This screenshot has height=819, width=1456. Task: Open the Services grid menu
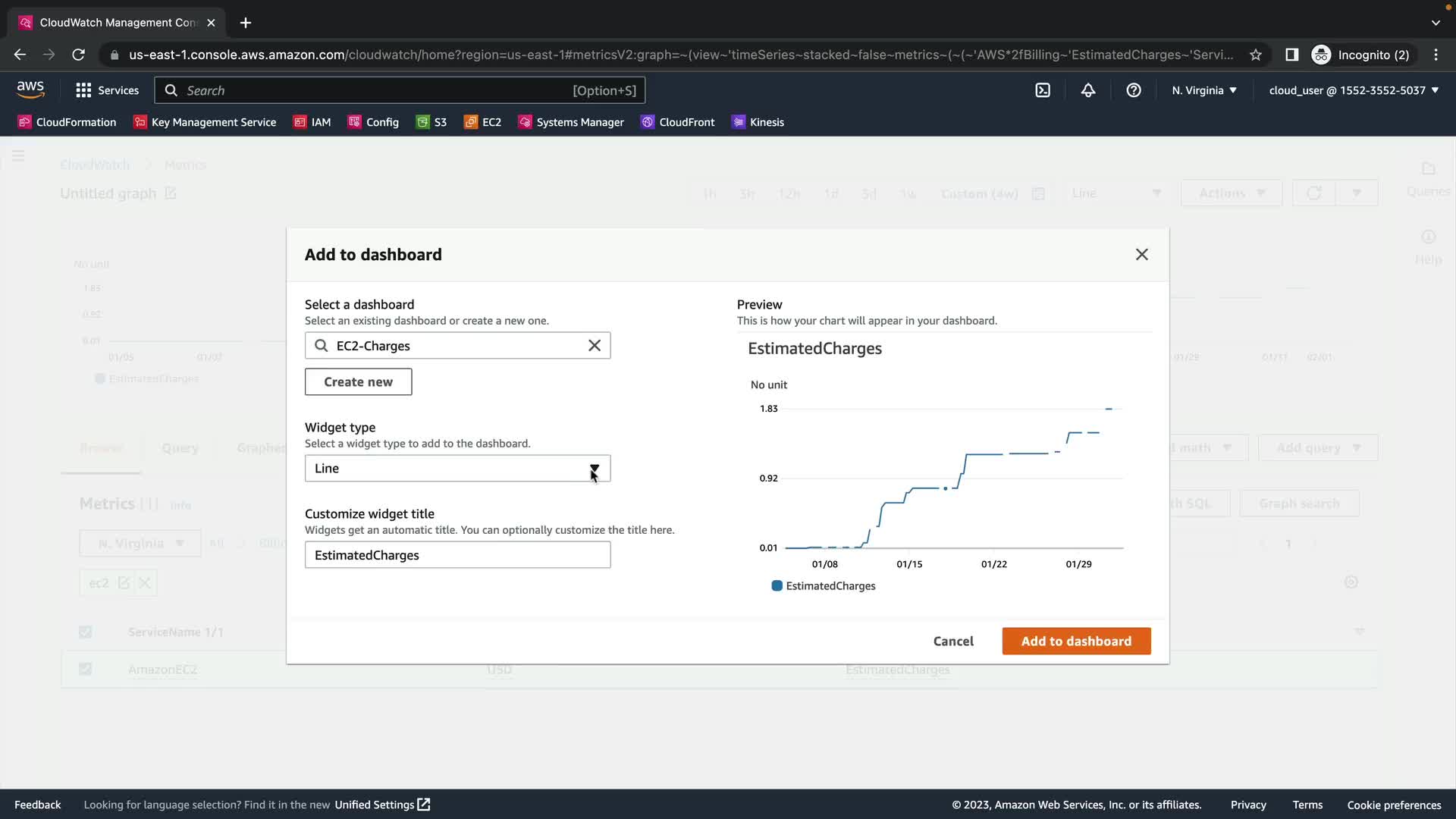point(107,90)
